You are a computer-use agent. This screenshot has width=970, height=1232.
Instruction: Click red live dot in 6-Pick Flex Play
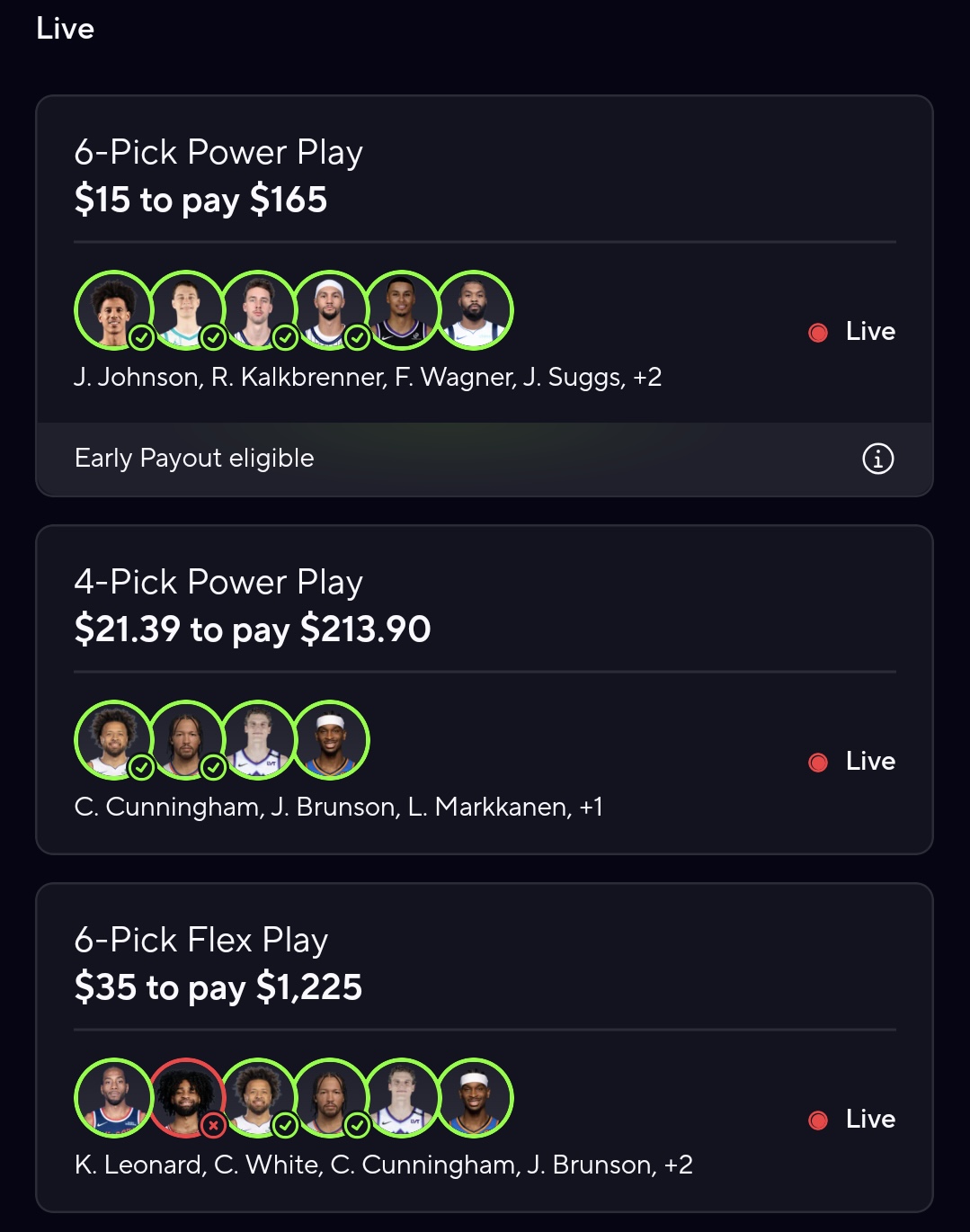point(818,1120)
